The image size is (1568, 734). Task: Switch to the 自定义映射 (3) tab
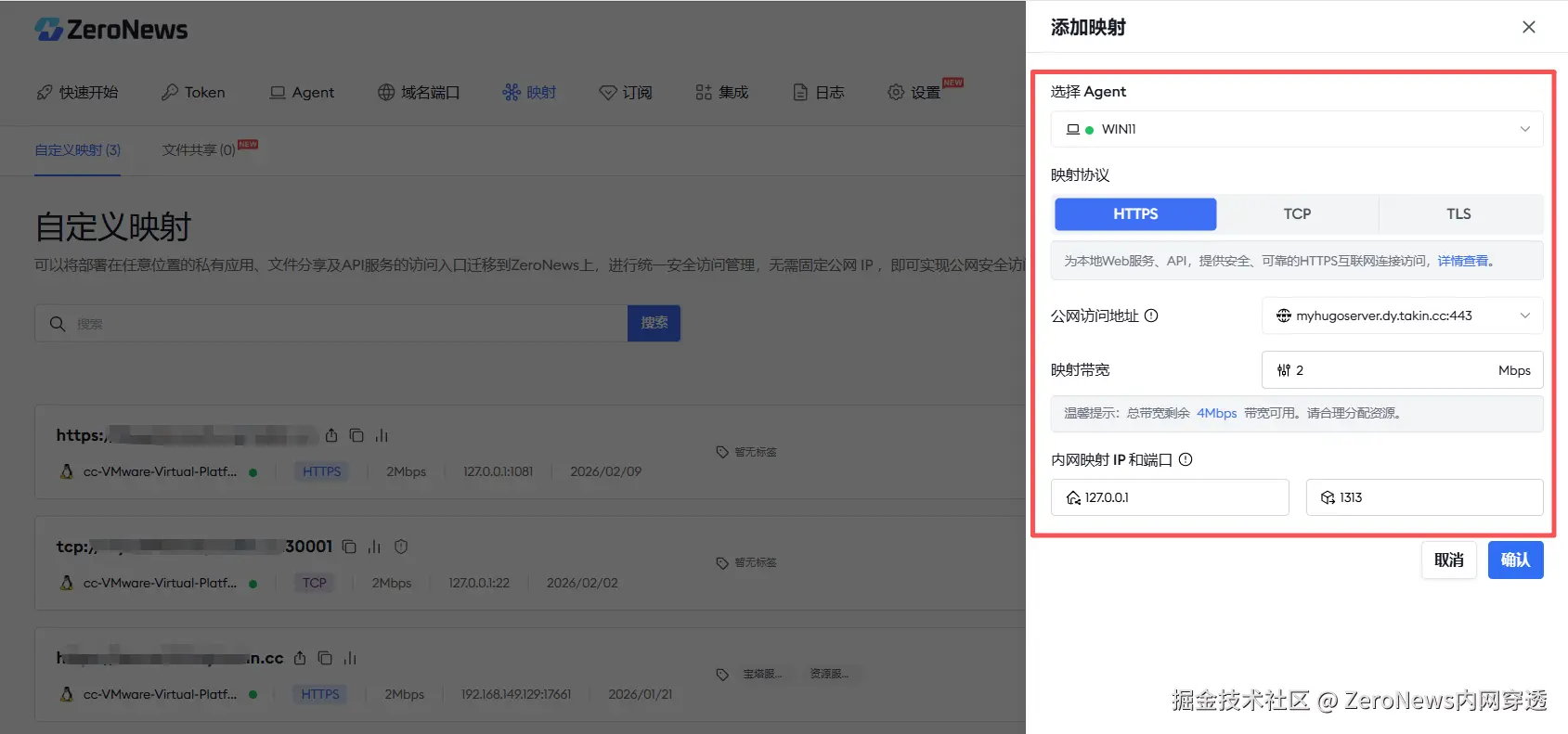[78, 149]
